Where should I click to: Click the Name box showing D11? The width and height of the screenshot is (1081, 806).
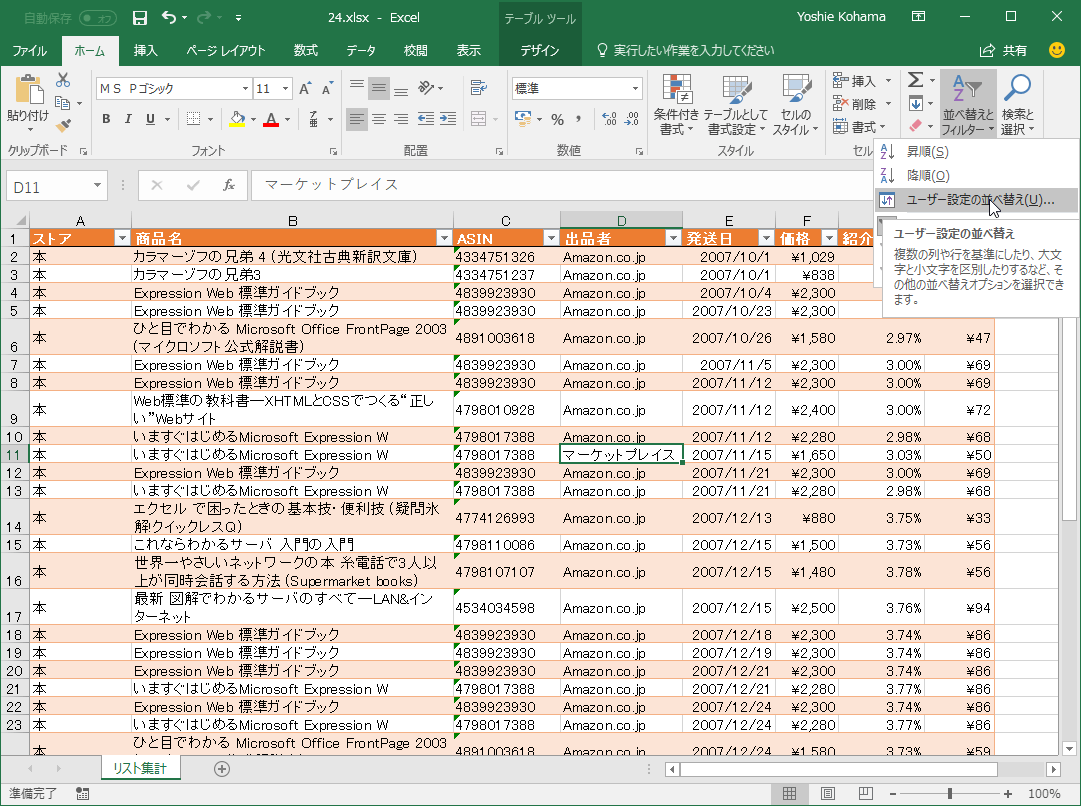point(49,186)
